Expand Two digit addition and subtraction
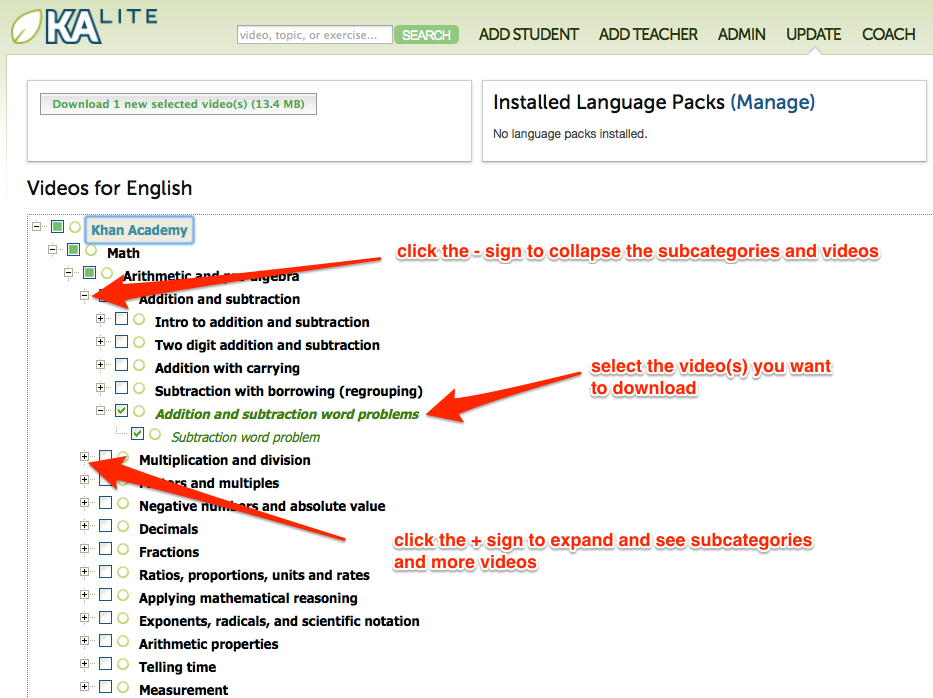933x698 pixels. pos(101,342)
